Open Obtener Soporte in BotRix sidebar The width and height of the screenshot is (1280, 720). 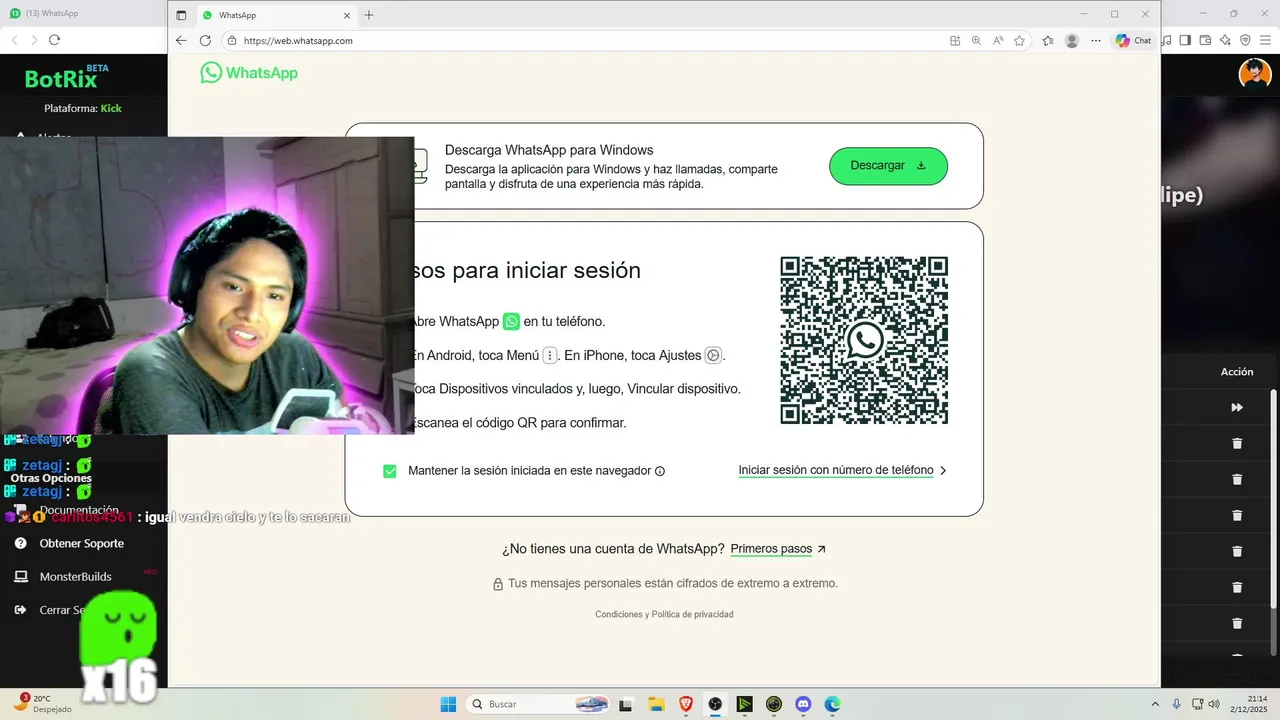coord(81,543)
